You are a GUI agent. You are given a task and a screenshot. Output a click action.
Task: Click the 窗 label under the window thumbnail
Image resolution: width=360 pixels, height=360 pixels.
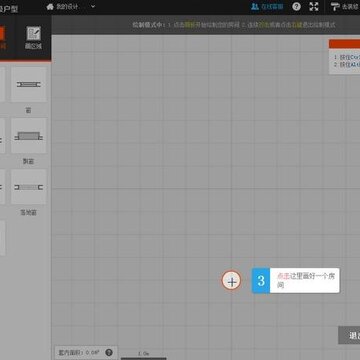coord(28,110)
